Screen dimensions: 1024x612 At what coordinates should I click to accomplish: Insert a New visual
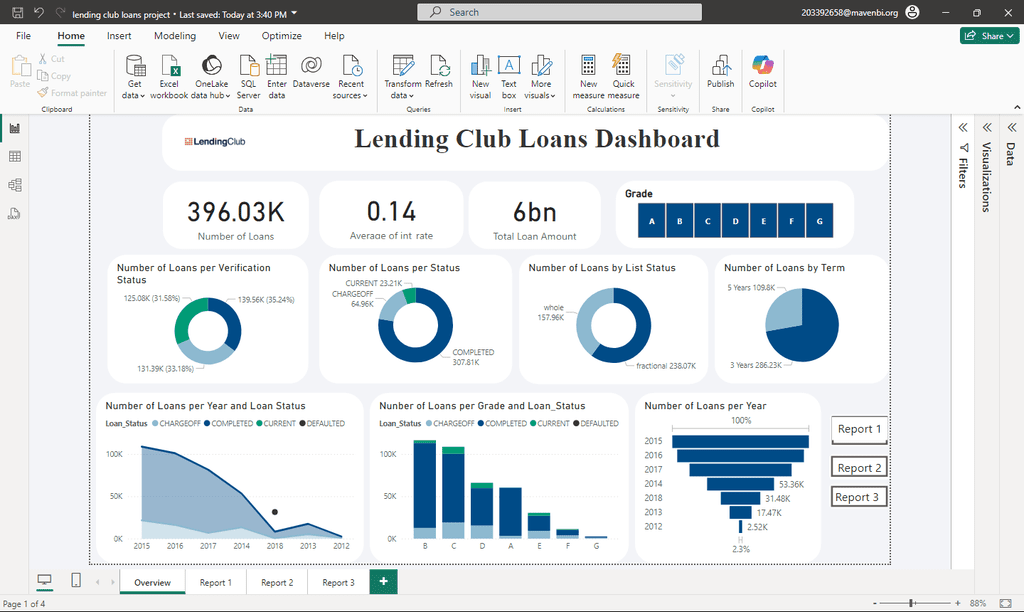pyautogui.click(x=480, y=77)
